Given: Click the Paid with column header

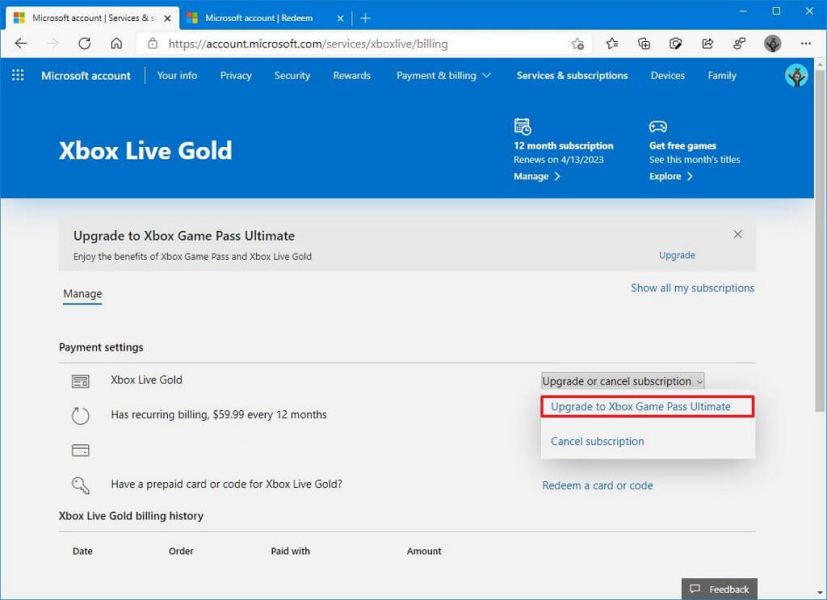Looking at the screenshot, I should click(291, 551).
